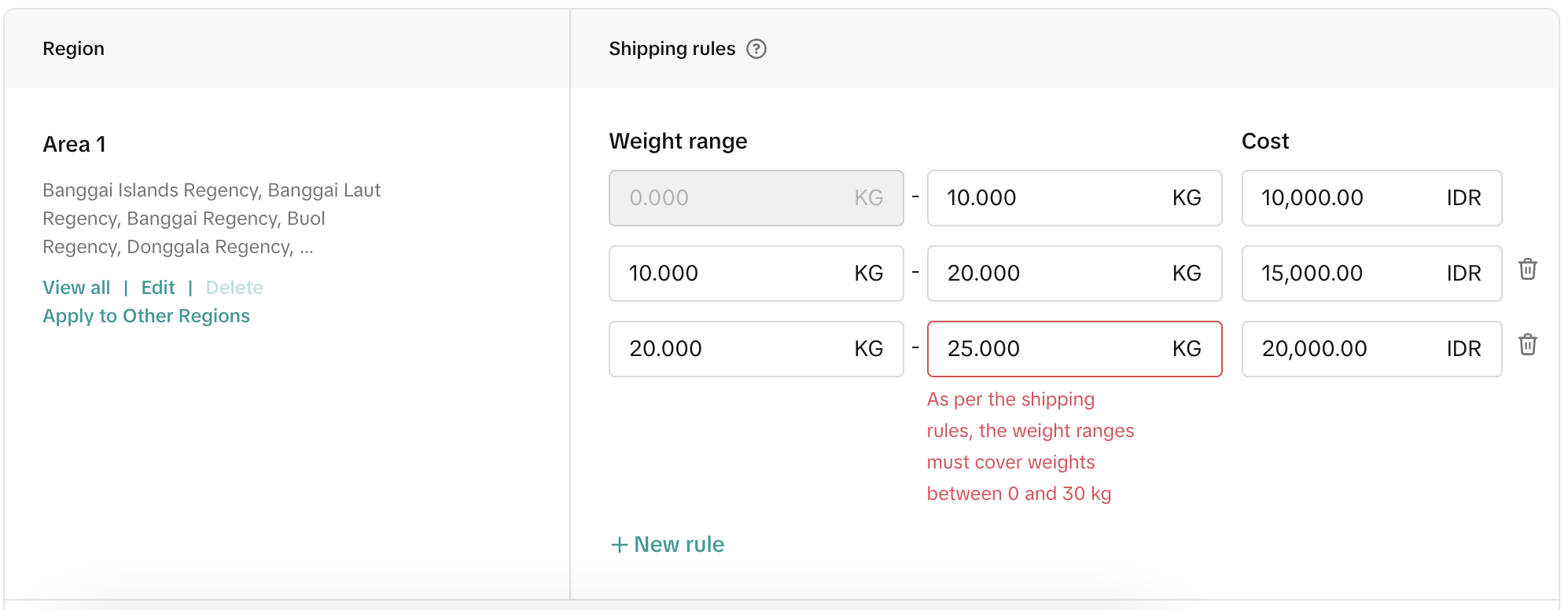Click the truncated Banggai regencies list text

212,219
